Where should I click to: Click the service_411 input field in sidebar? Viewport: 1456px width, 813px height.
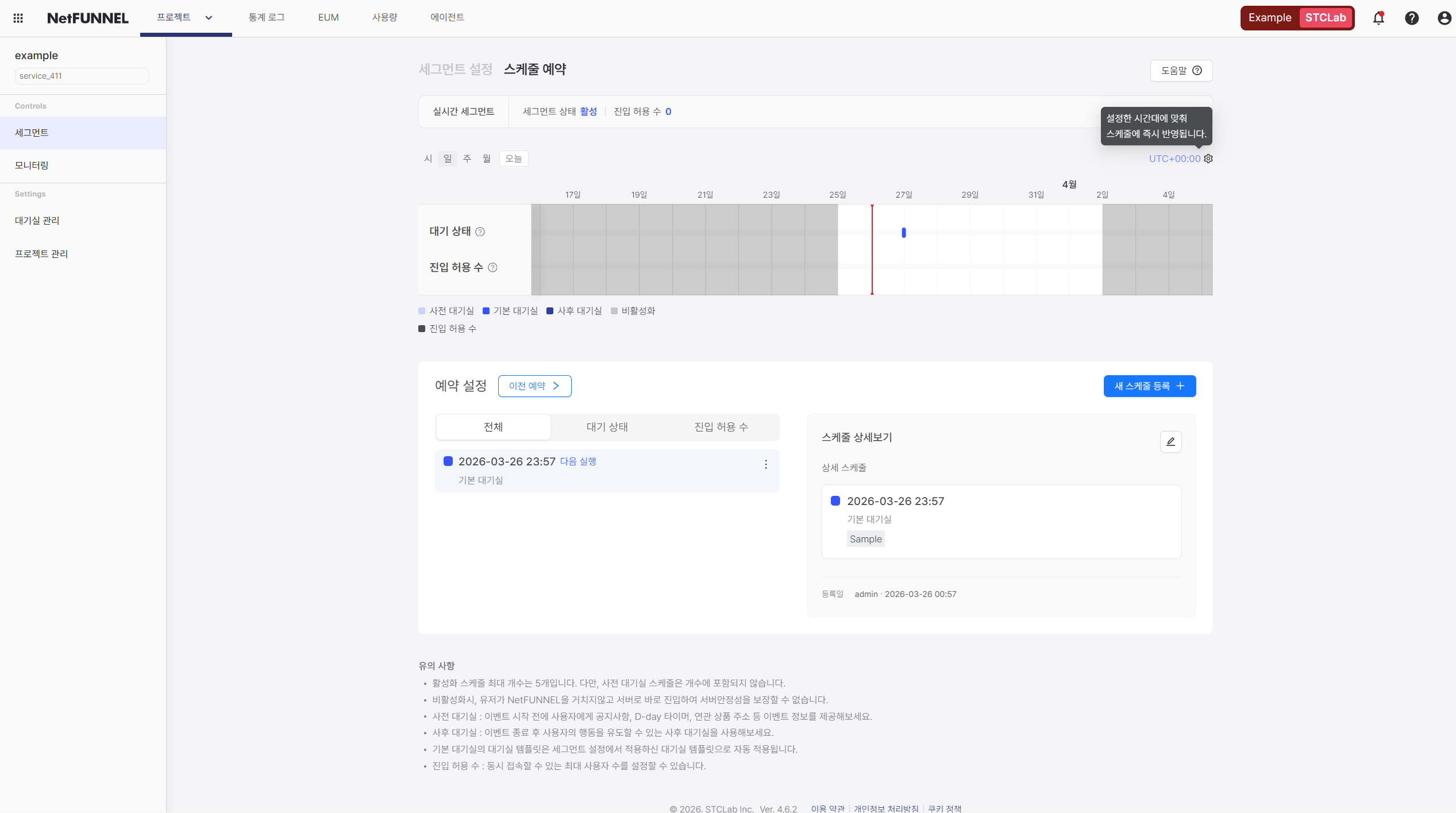pos(81,75)
